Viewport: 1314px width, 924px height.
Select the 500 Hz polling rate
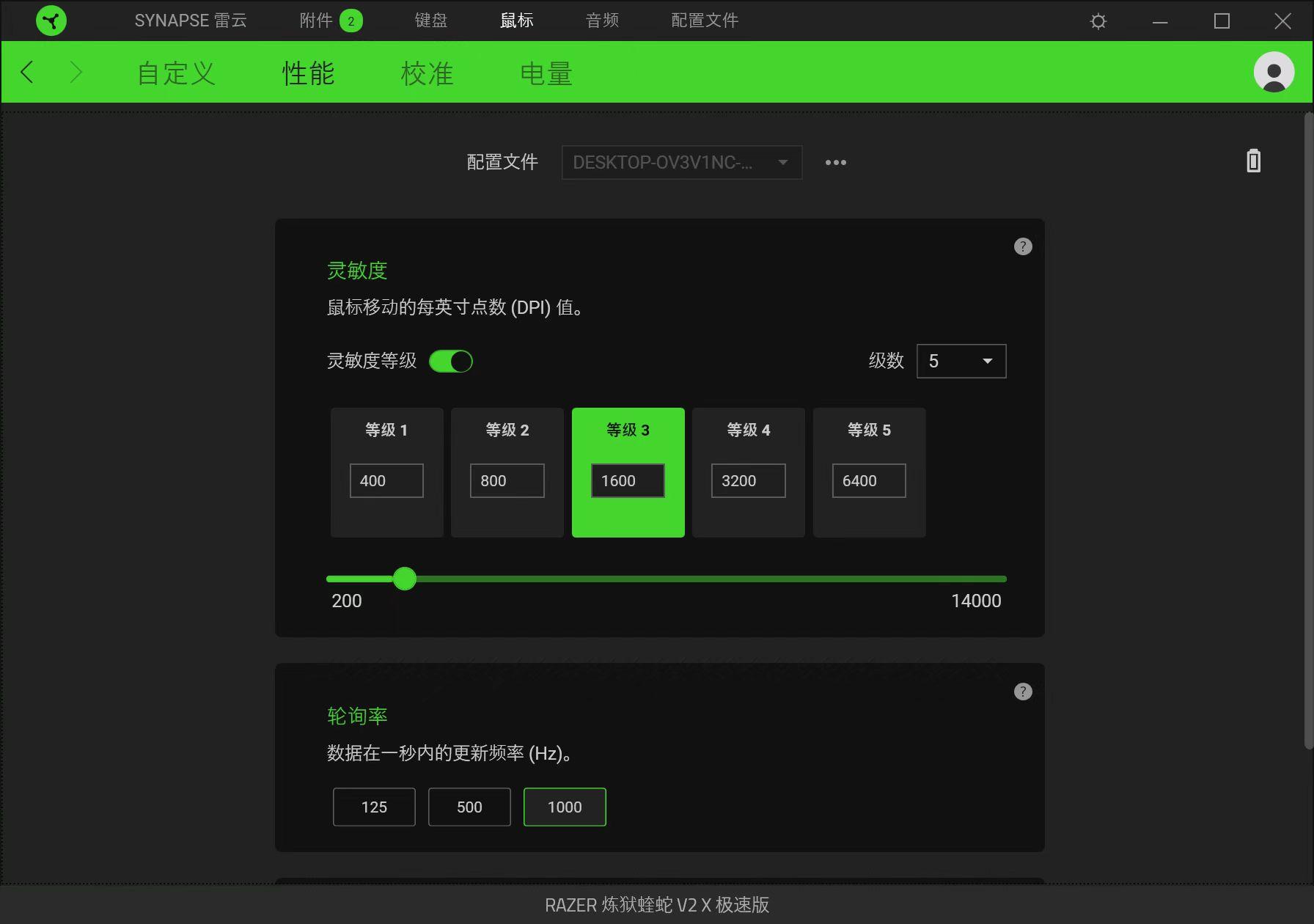(x=469, y=807)
